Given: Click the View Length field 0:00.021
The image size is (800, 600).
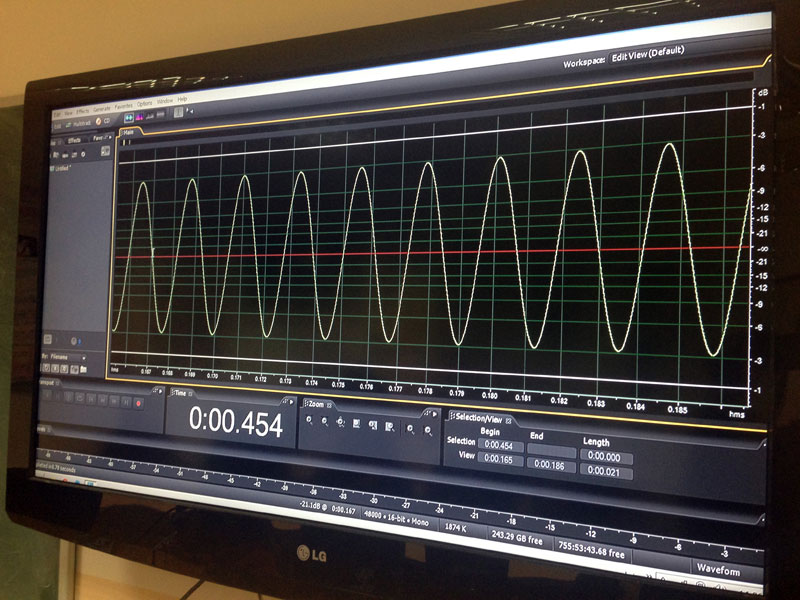Looking at the screenshot, I should point(606,471).
